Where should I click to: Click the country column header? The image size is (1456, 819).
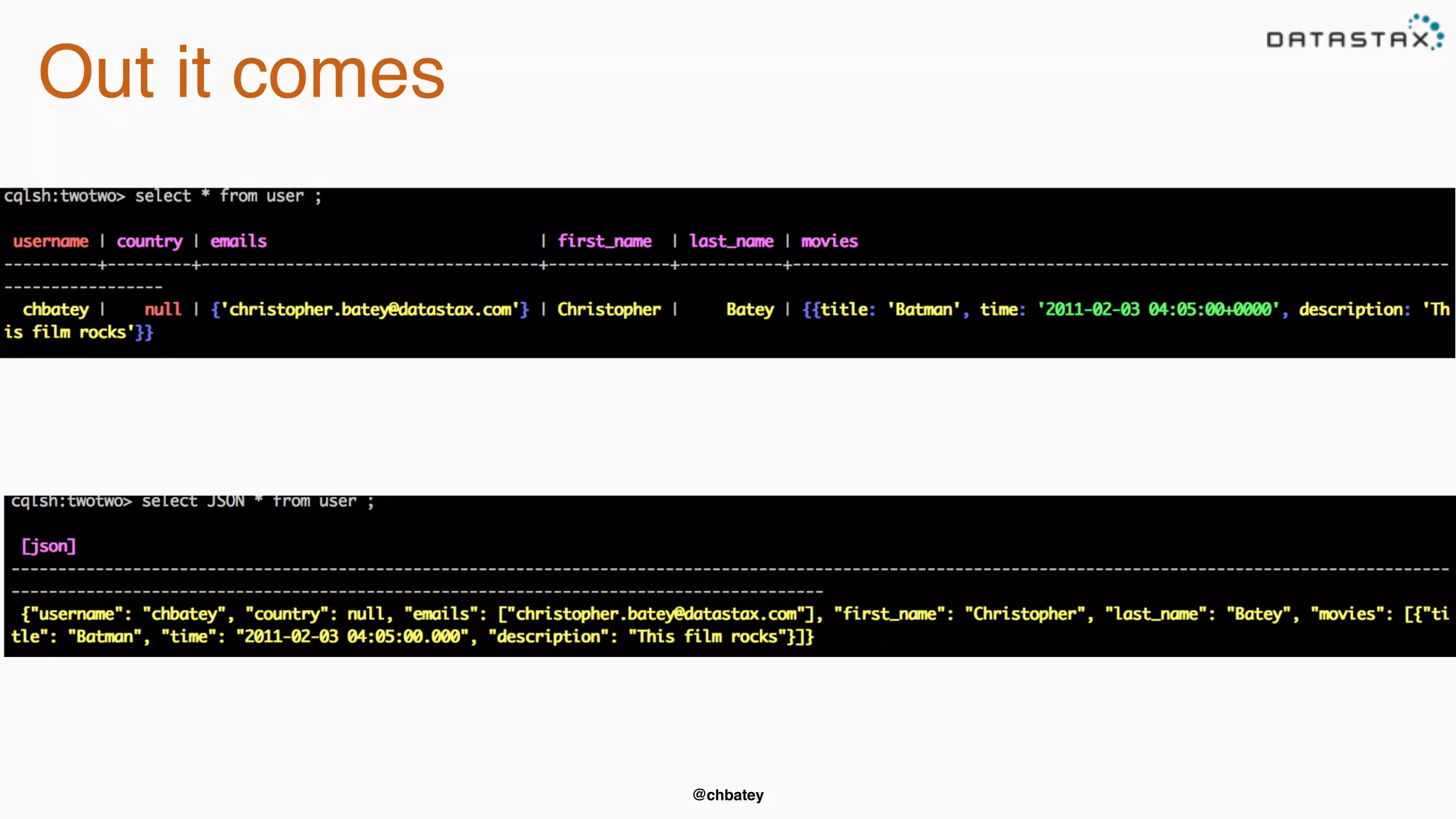[x=149, y=241]
